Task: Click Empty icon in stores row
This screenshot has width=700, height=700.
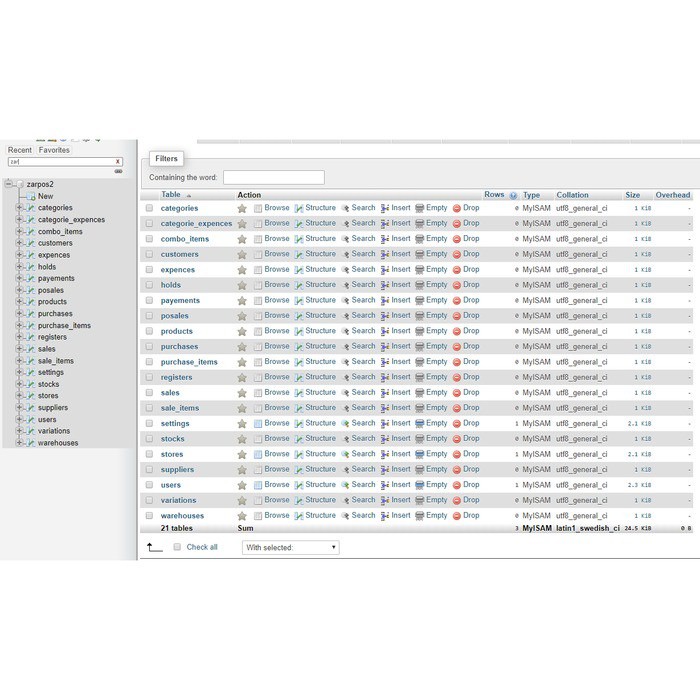Action: point(420,454)
